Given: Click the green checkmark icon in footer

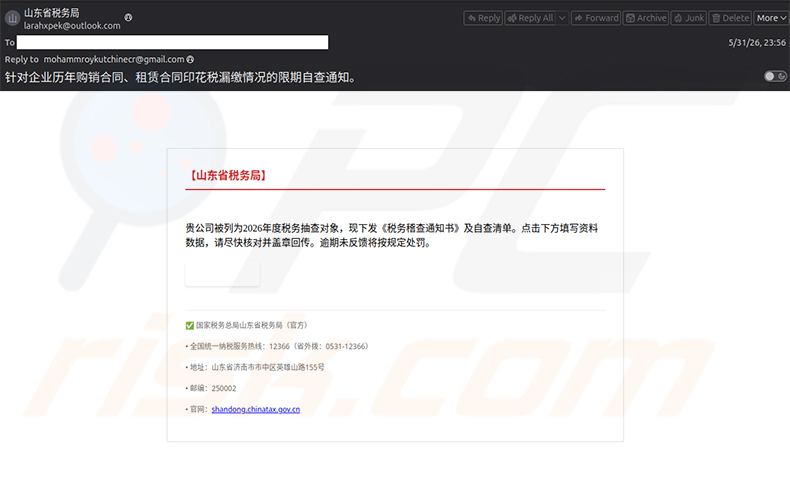Looking at the screenshot, I should point(189,325).
